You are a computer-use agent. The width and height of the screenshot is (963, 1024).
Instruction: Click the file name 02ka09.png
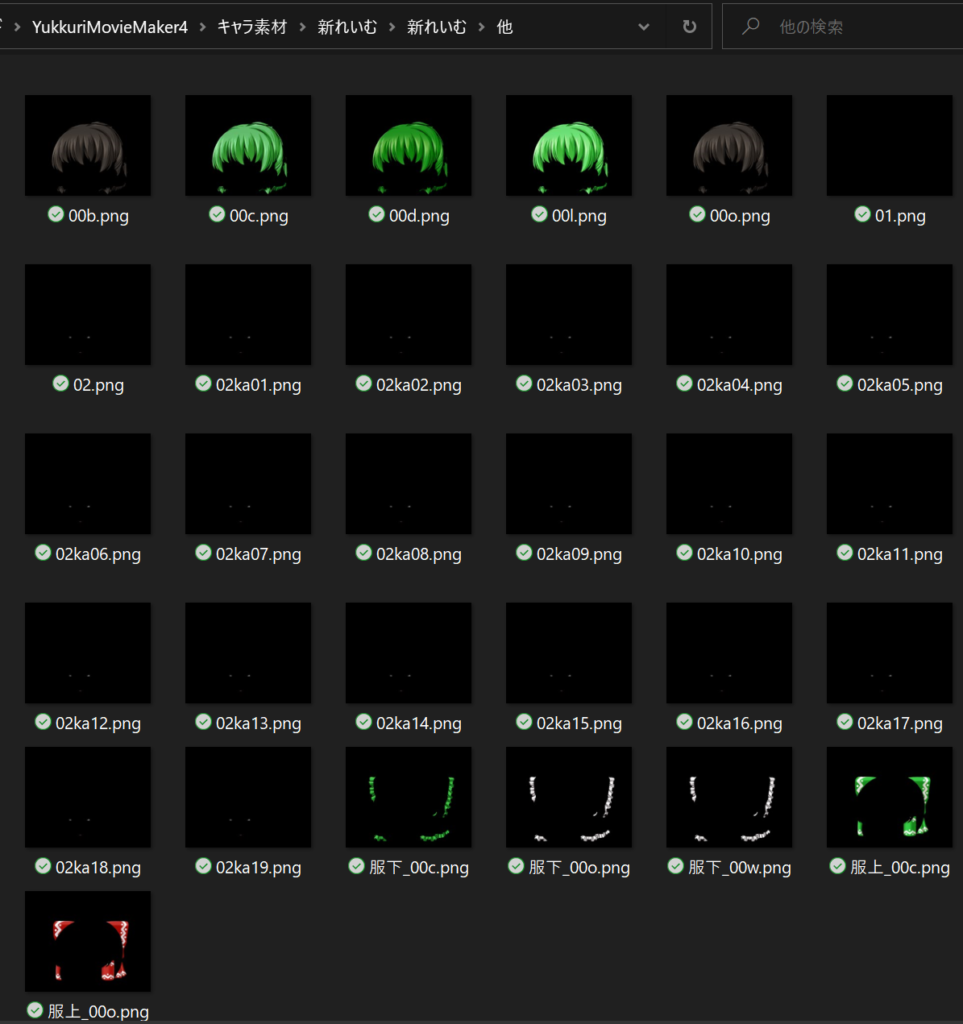coord(579,554)
